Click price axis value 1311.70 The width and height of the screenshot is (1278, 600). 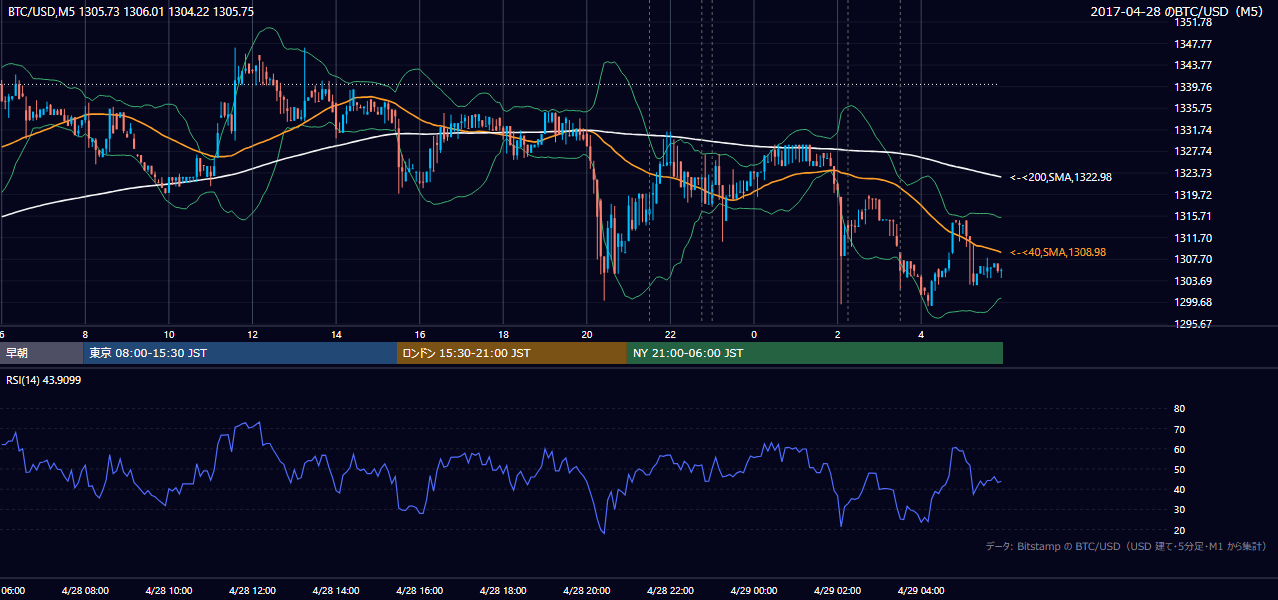click(x=1193, y=238)
